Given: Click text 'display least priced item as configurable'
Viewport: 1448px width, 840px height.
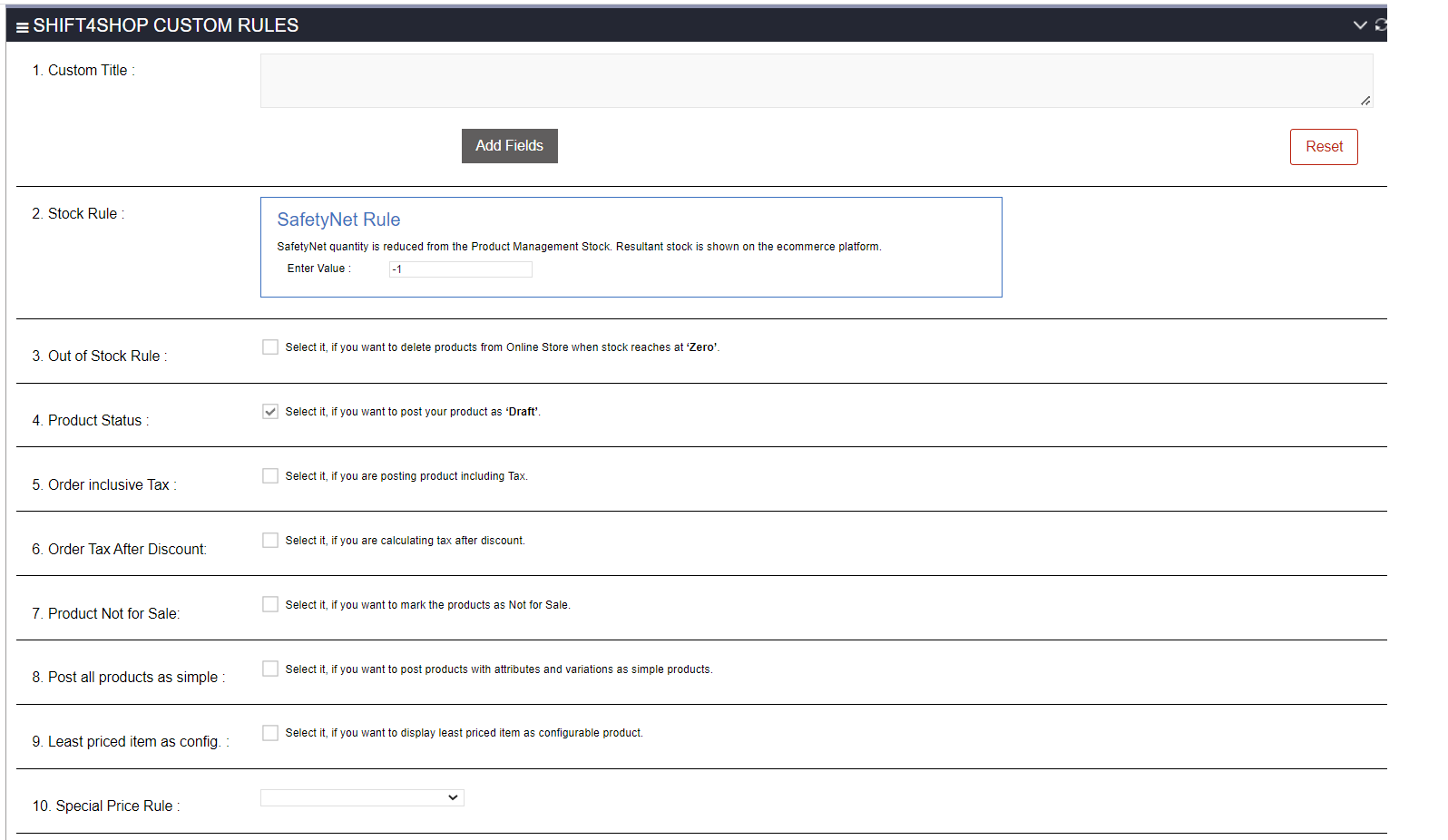Looking at the screenshot, I should coord(465,733).
